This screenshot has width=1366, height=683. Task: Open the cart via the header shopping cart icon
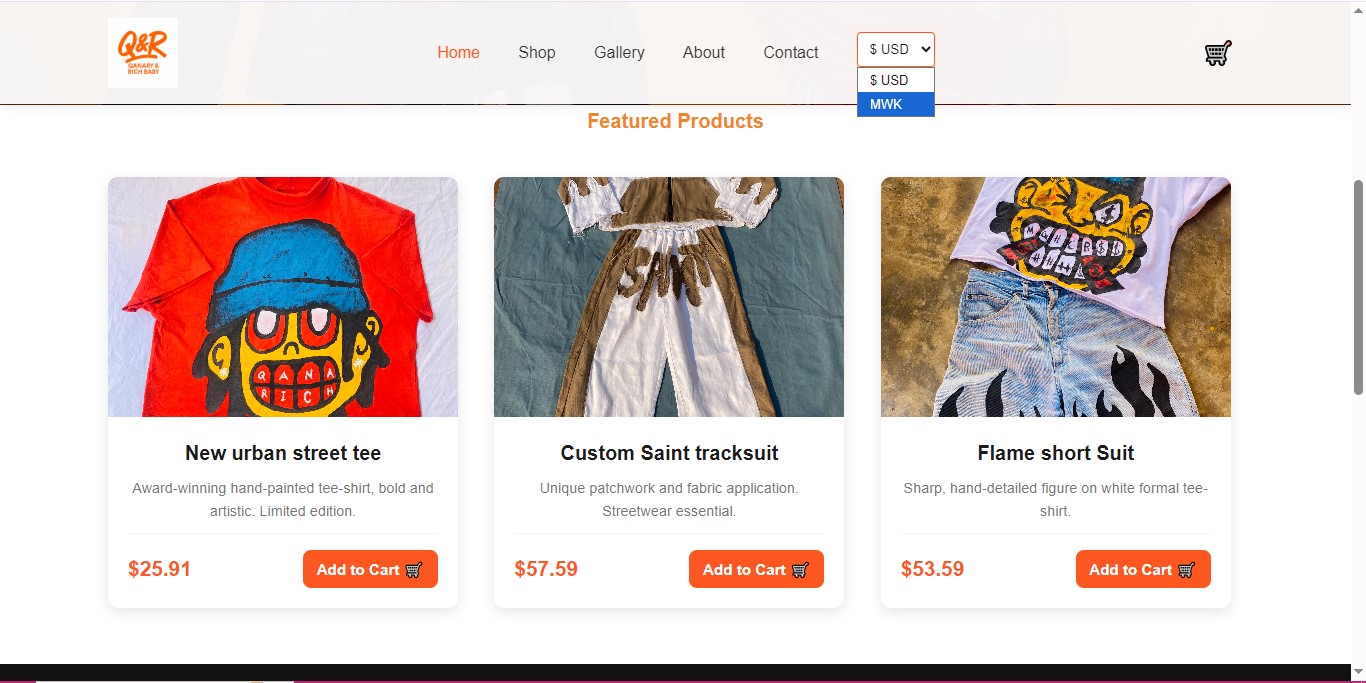point(1216,52)
